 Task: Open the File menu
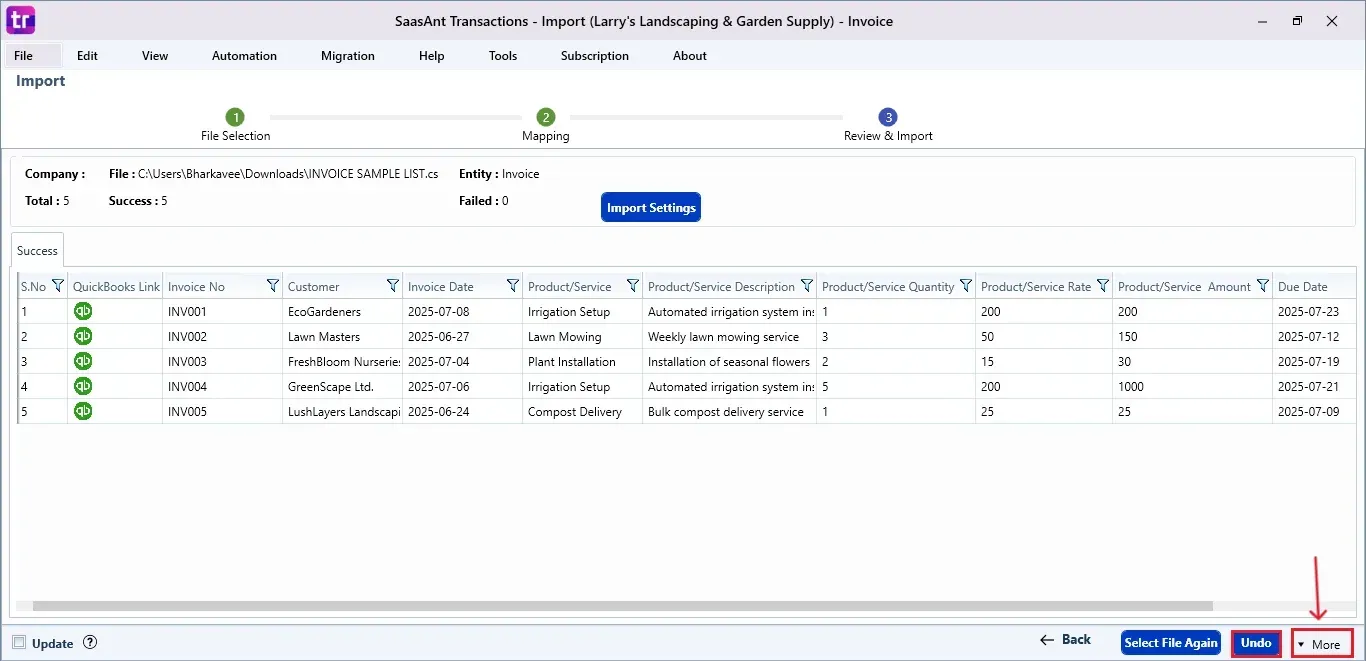(23, 56)
